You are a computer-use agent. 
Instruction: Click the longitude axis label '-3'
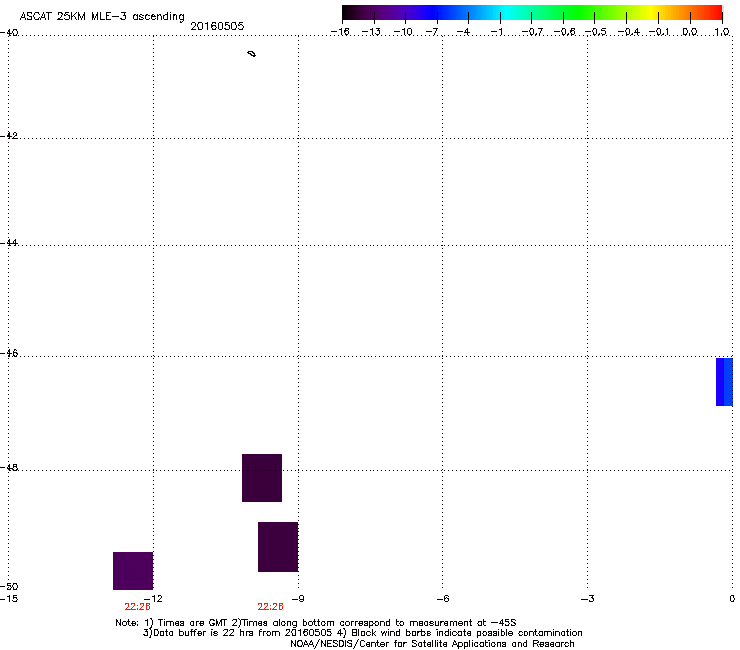tap(588, 599)
